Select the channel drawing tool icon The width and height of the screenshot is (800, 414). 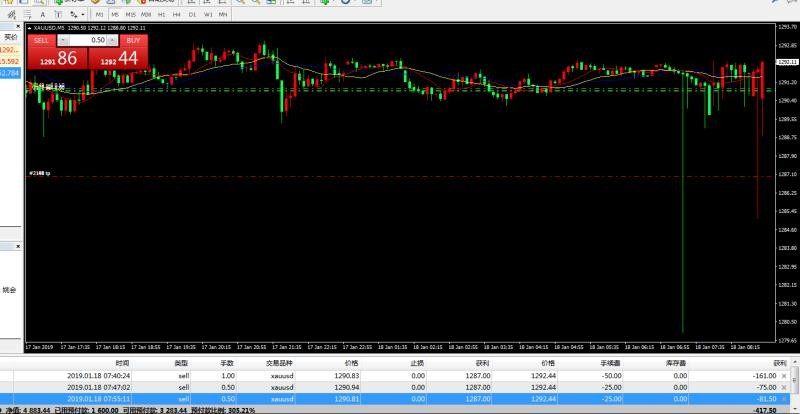click(x=11, y=15)
